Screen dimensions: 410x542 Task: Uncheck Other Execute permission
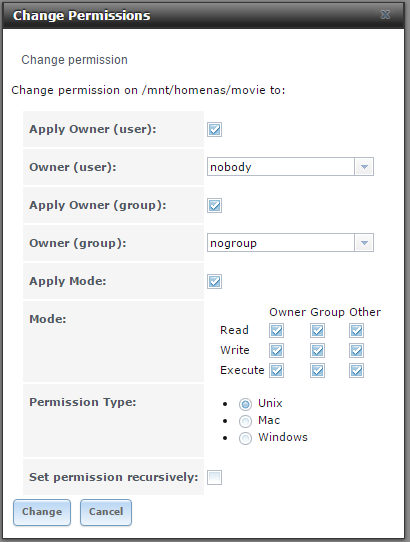[x=356, y=371]
